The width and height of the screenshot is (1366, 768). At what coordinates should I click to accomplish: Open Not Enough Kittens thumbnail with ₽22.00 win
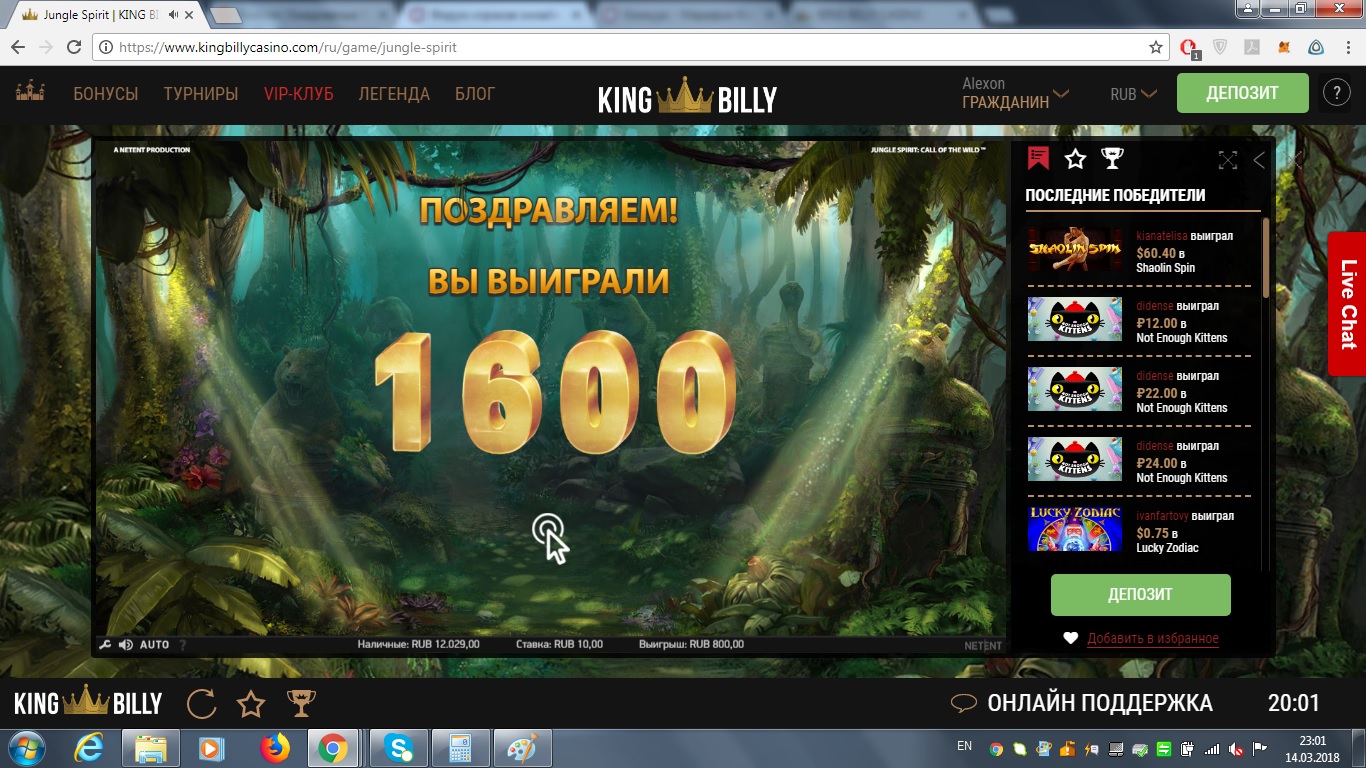[1075, 390]
